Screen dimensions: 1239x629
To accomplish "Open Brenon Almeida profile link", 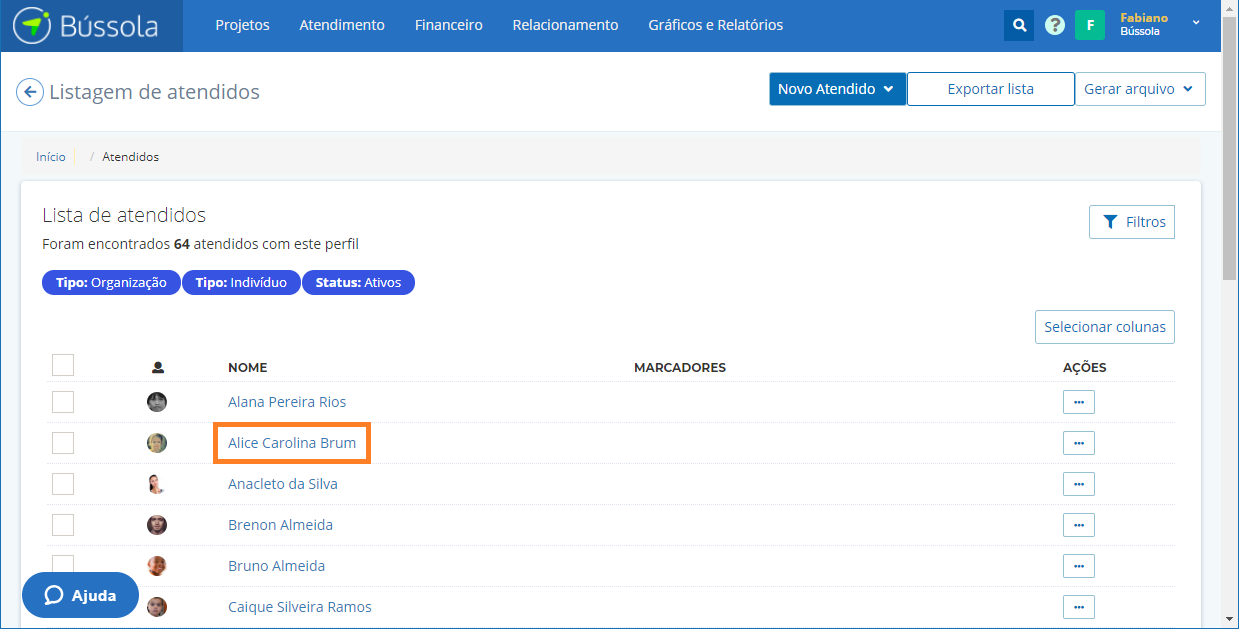I will click(280, 525).
